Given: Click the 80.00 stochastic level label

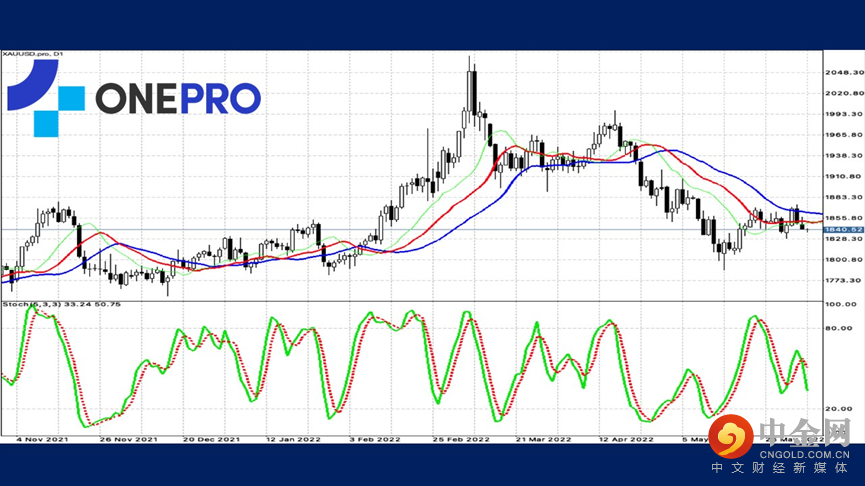Looking at the screenshot, I should click(839, 328).
